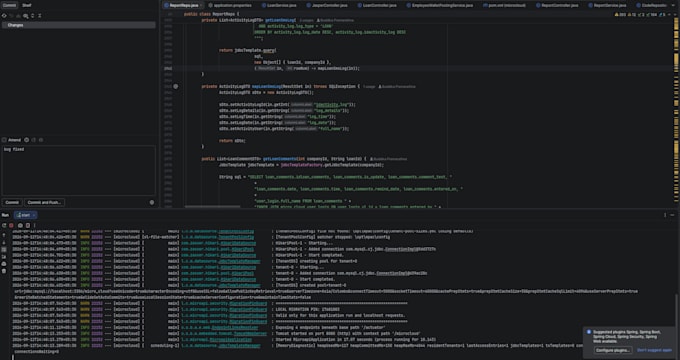Image resolution: width=680 pixels, height=360 pixels.
Task: Switch to the Shelf tab
Action: [26, 5]
